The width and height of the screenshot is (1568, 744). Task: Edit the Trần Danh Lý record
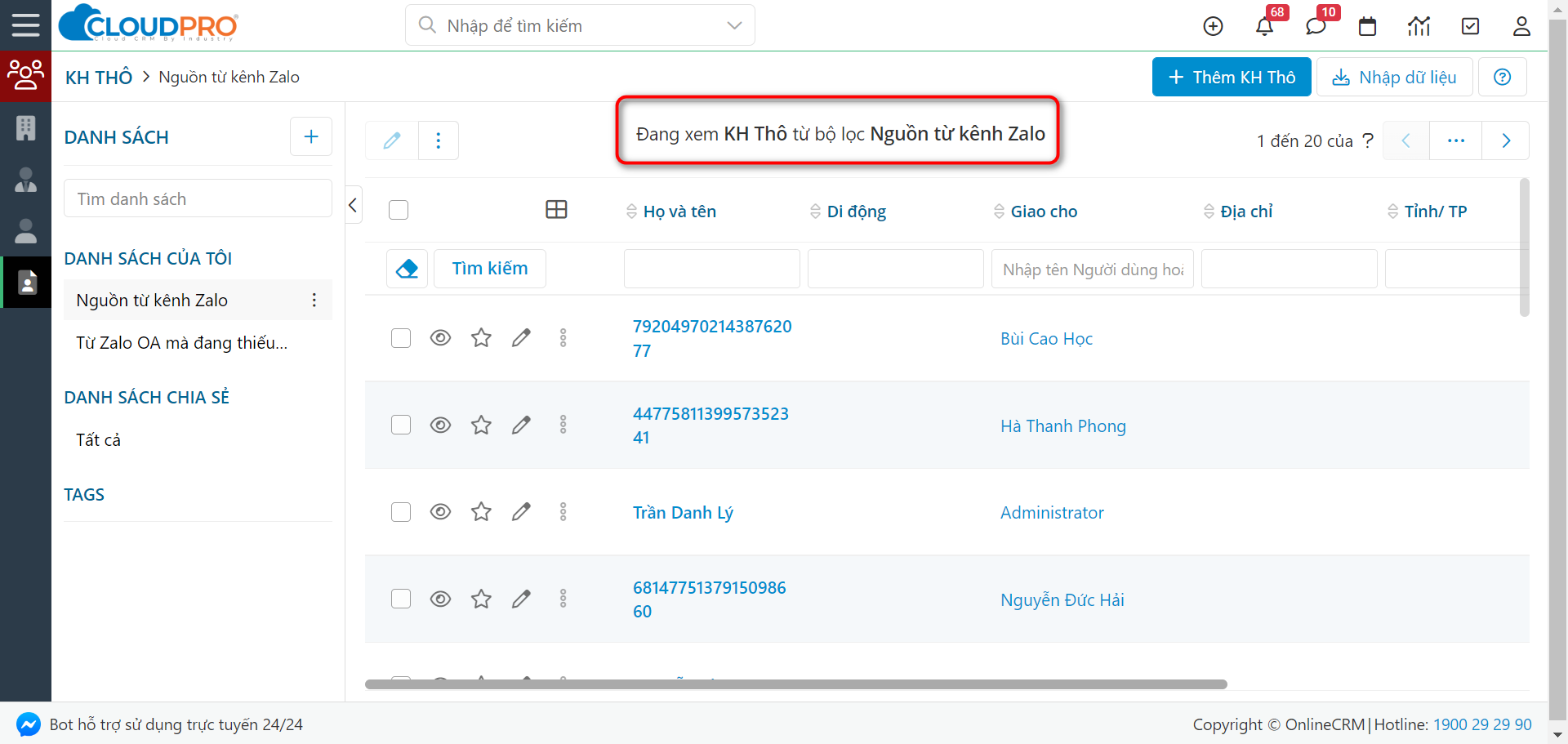point(521,512)
